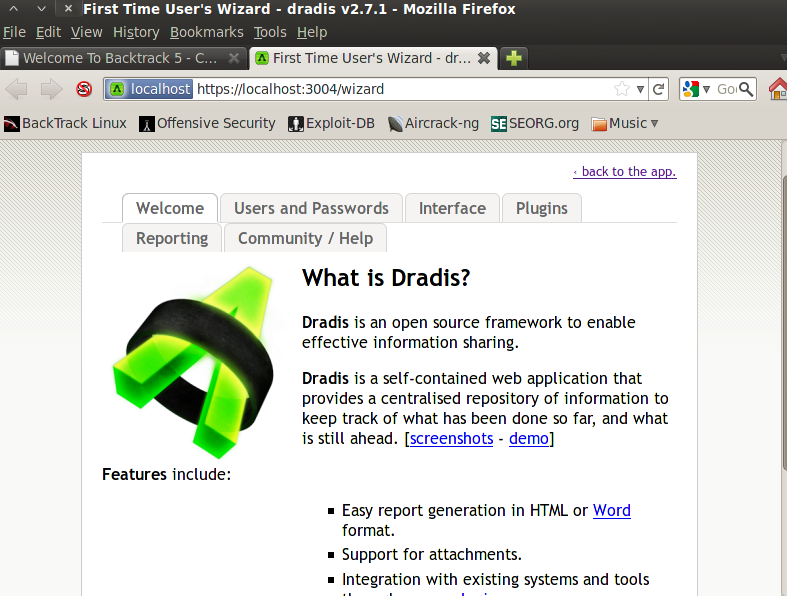Switch to the Reporting wizard tab
The width and height of the screenshot is (787, 596).
pyautogui.click(x=172, y=238)
